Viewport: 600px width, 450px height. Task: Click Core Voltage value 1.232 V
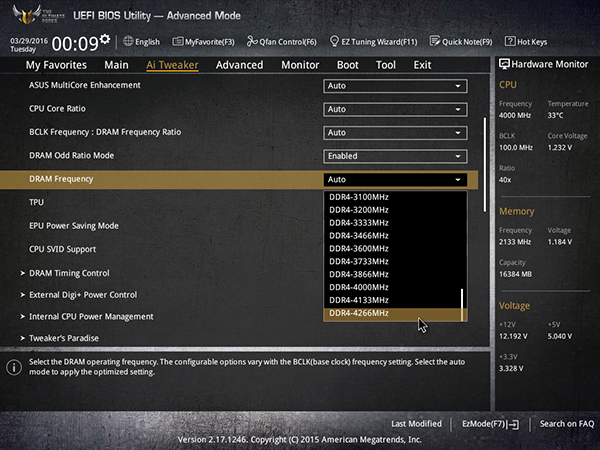click(559, 148)
